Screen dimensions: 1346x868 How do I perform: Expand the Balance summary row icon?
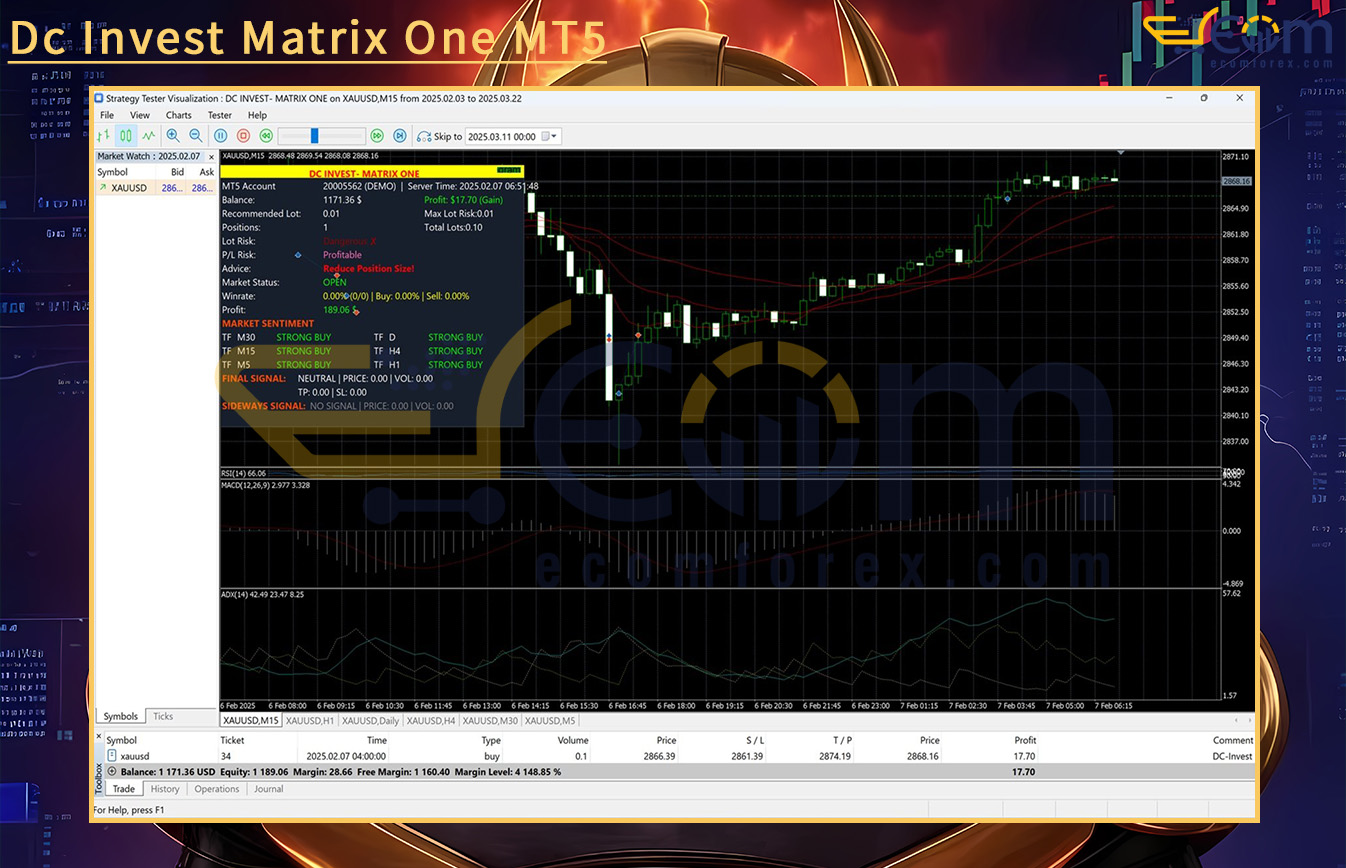pyautogui.click(x=112, y=772)
